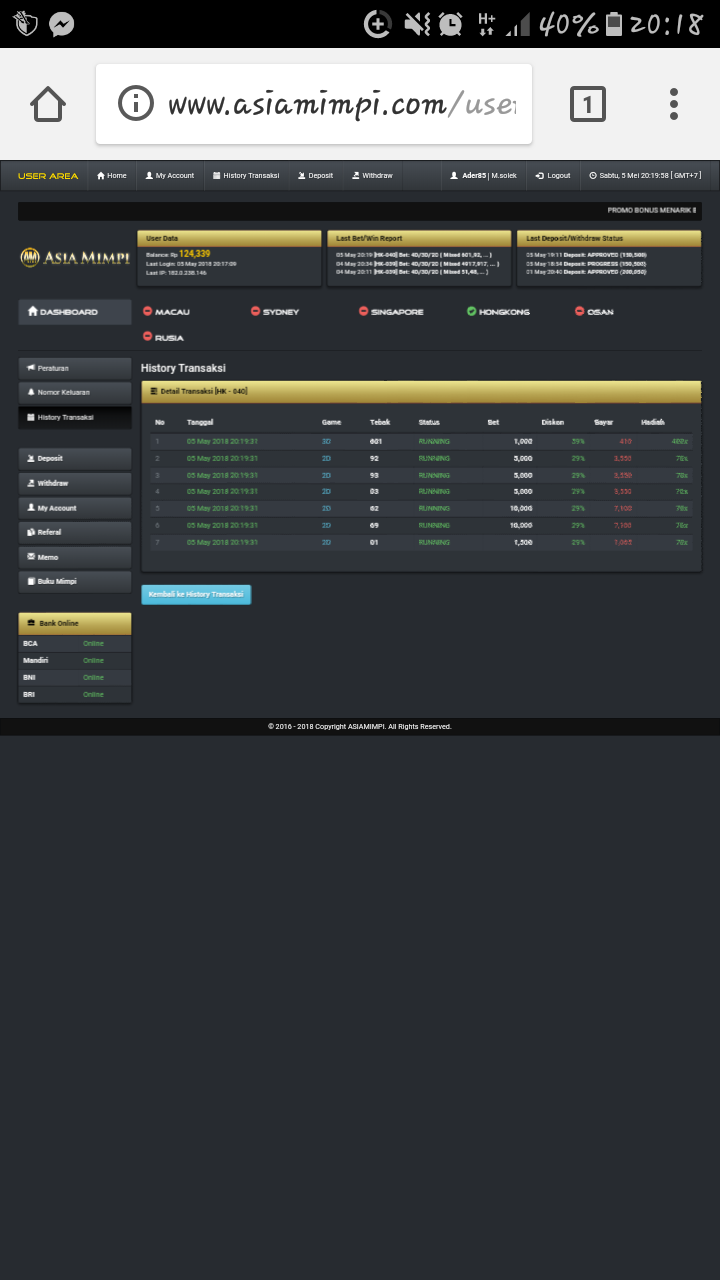Select the Hongkong market

coord(498,312)
